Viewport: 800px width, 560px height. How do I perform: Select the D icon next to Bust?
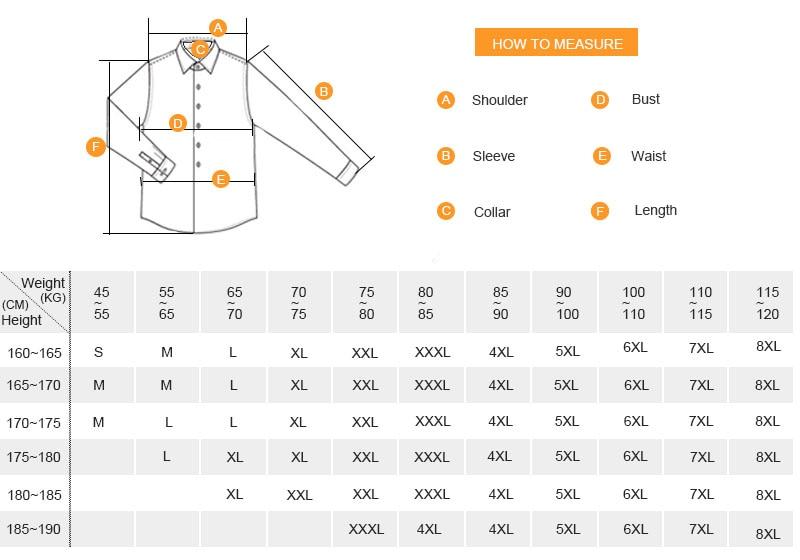click(600, 99)
